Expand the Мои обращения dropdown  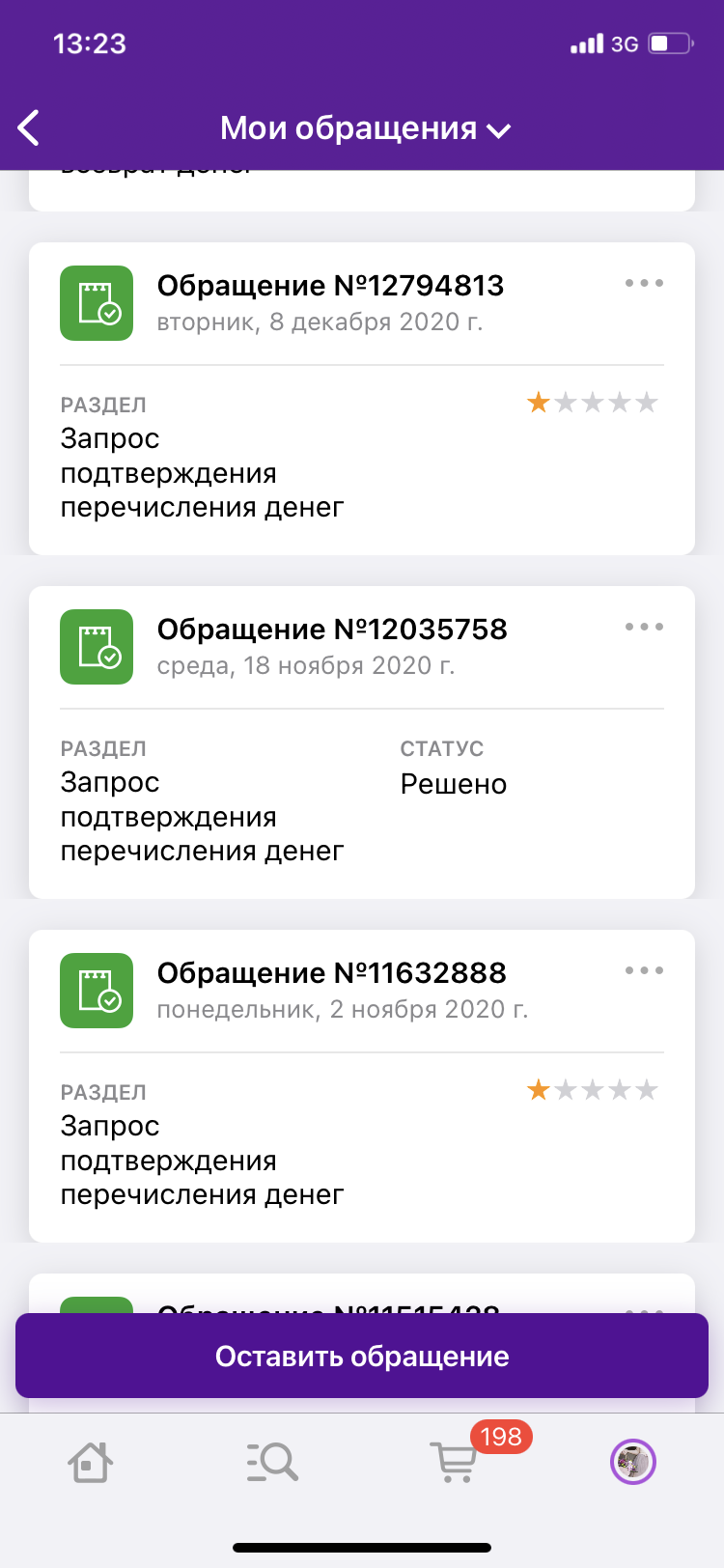(365, 128)
